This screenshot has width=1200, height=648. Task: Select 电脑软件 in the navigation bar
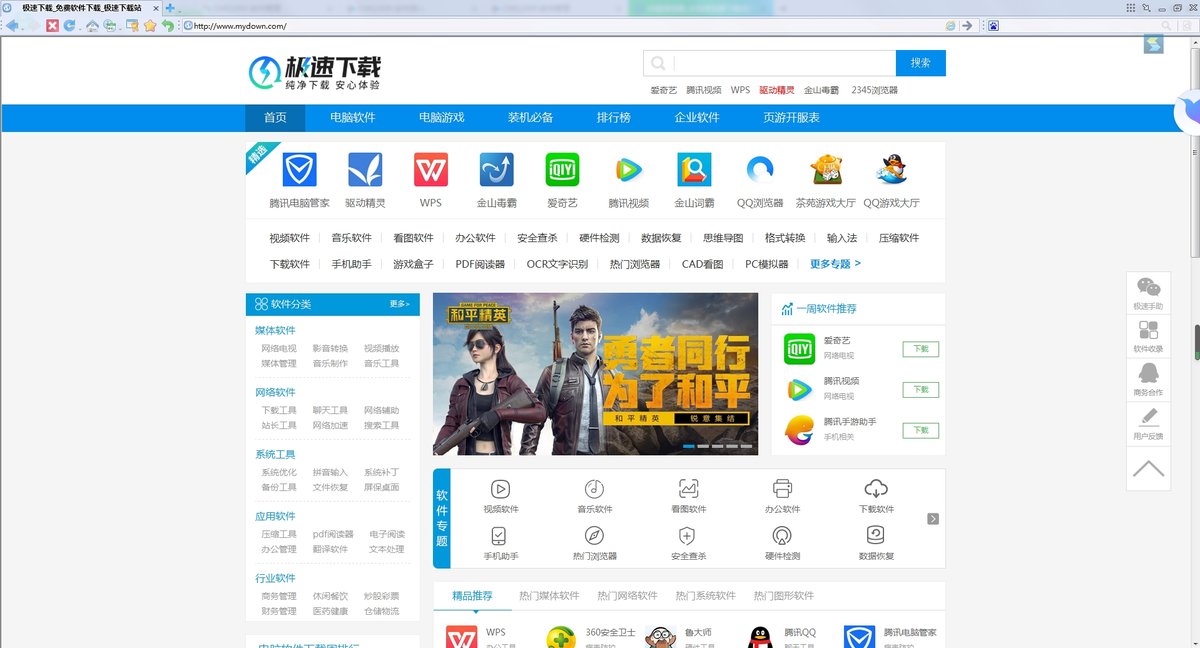pos(353,118)
